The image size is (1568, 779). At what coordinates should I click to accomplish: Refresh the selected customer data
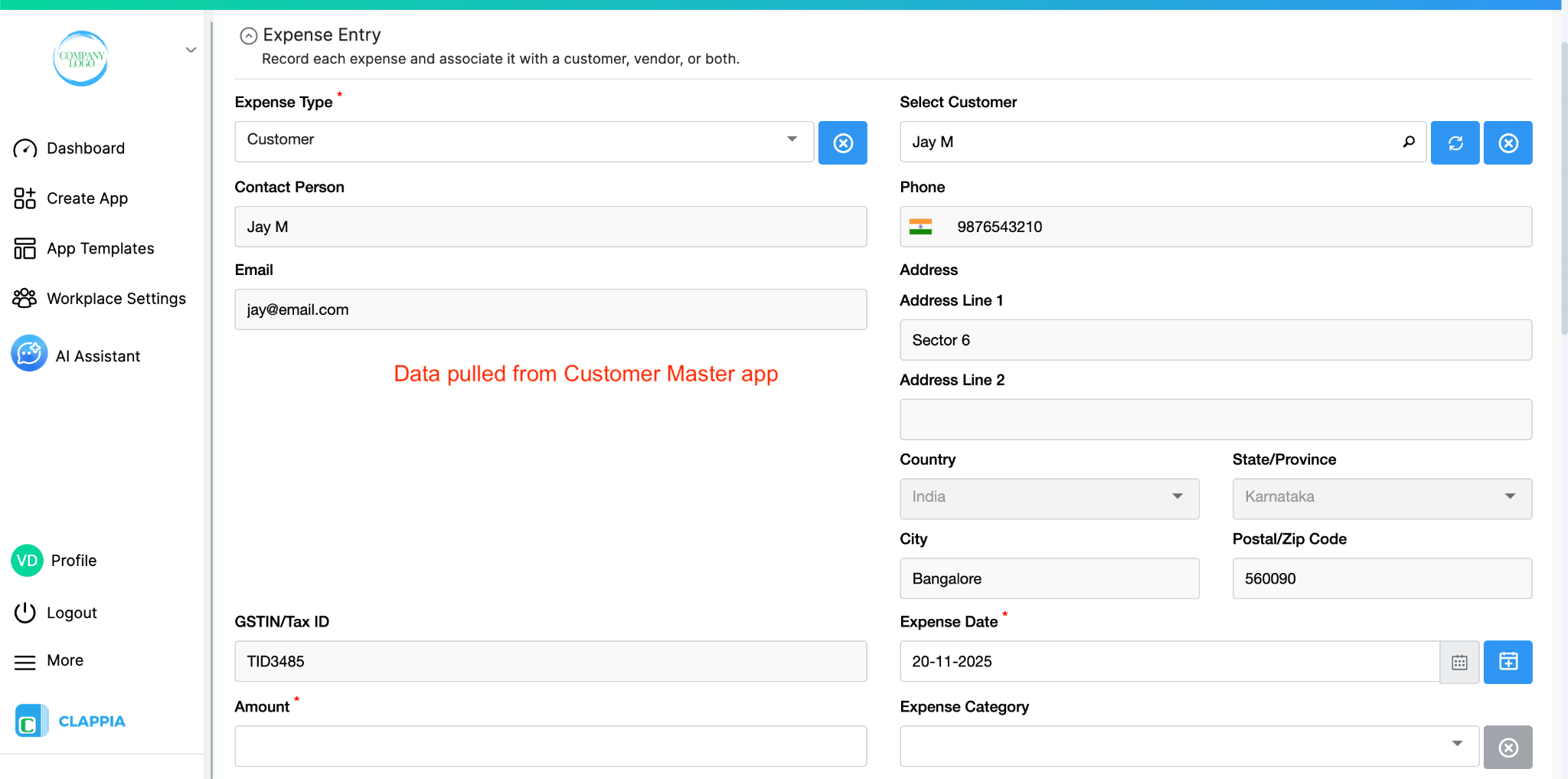coord(1454,142)
